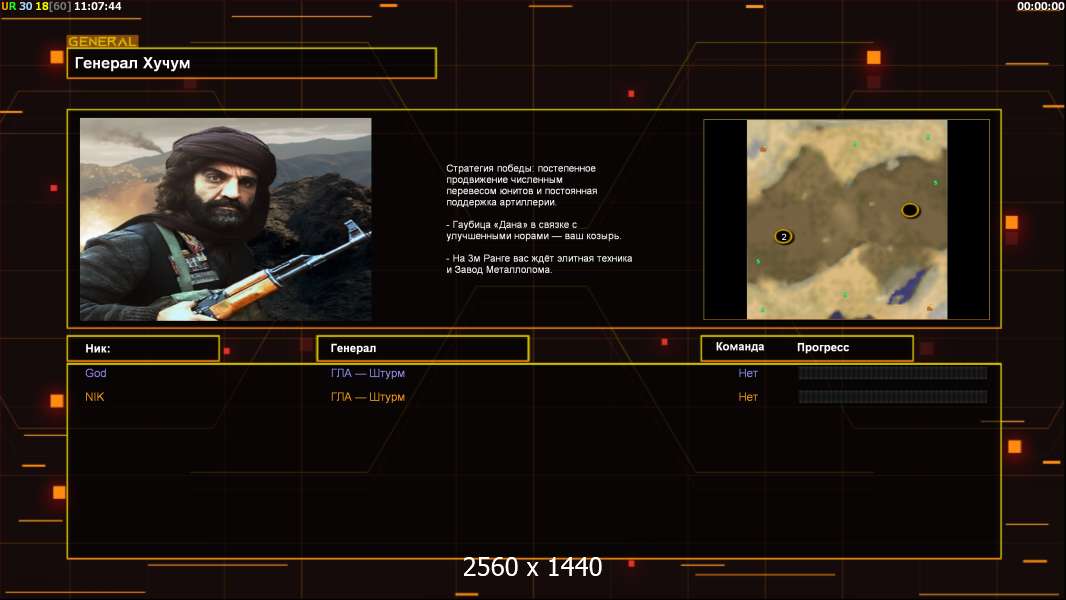Click the GENERAL tag above the name box

point(102,42)
